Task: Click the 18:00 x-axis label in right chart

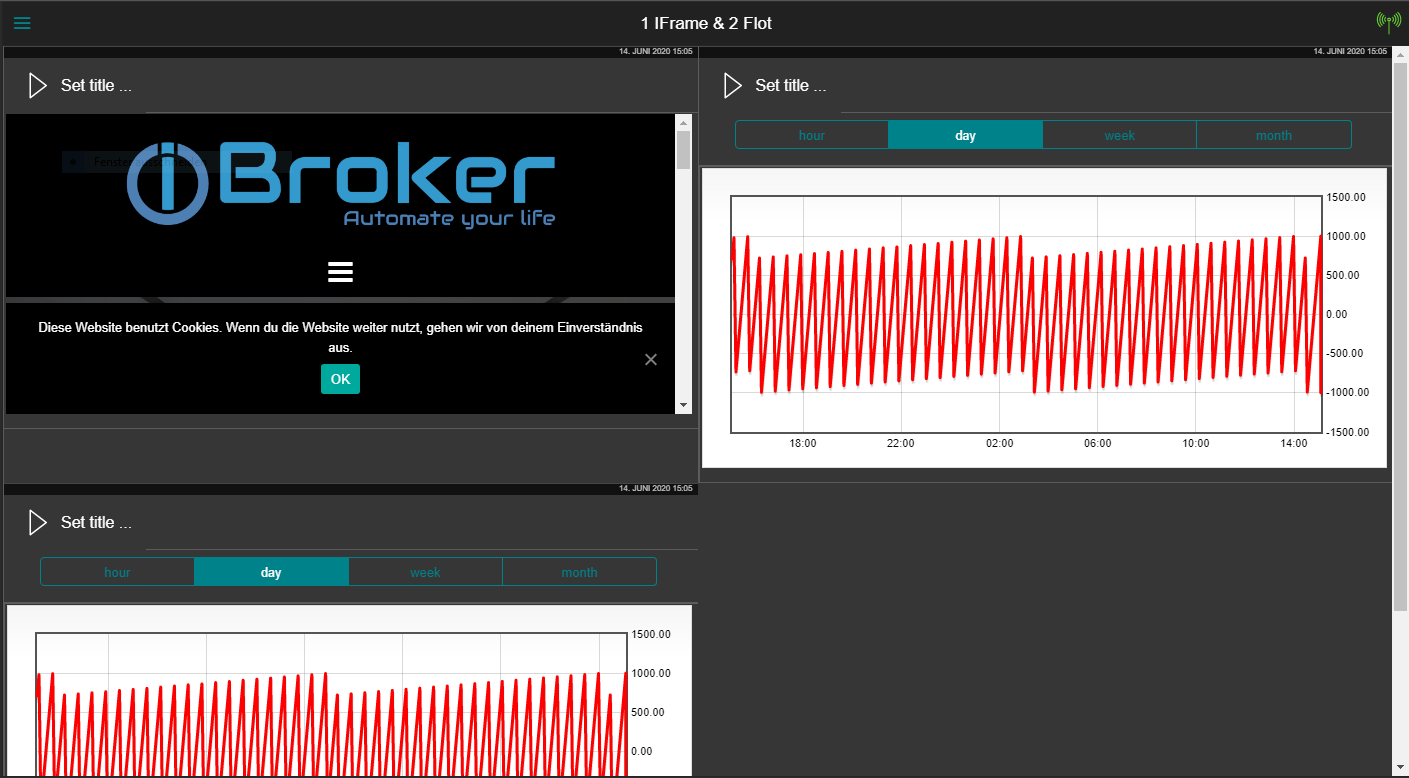Action: click(803, 444)
